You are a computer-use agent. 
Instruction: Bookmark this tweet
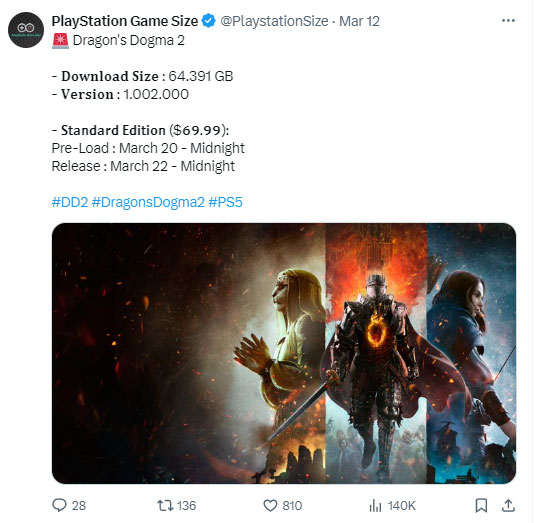pos(481,505)
